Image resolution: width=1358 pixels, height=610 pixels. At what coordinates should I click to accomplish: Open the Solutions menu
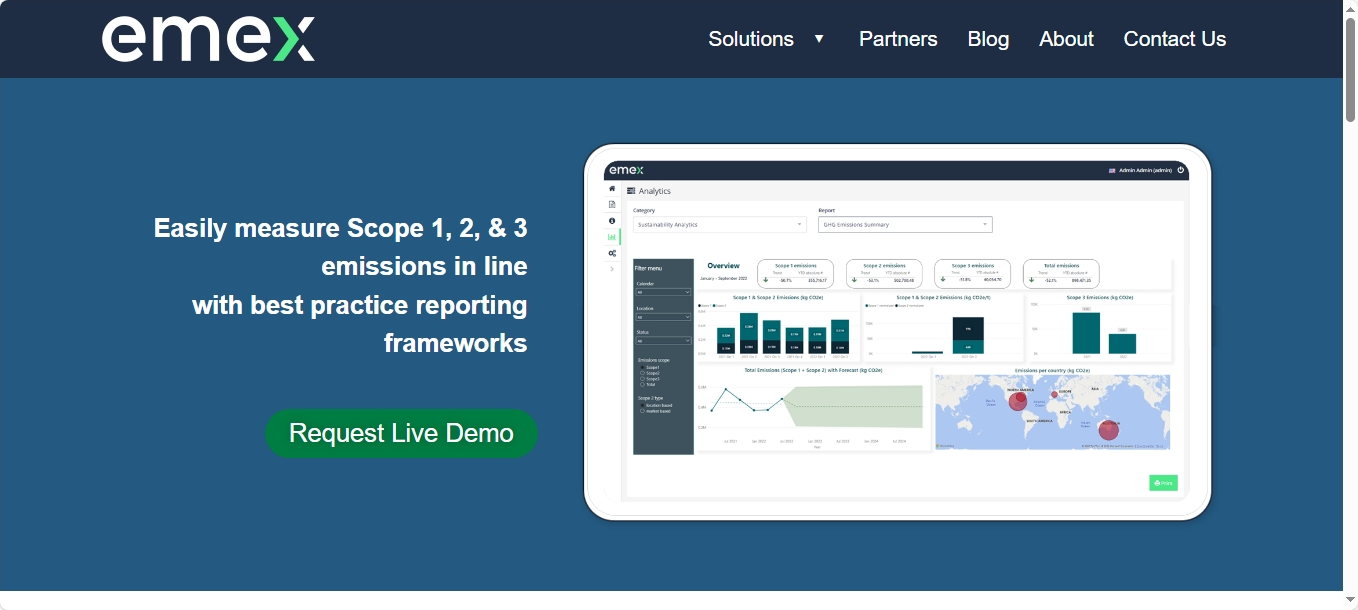(751, 39)
